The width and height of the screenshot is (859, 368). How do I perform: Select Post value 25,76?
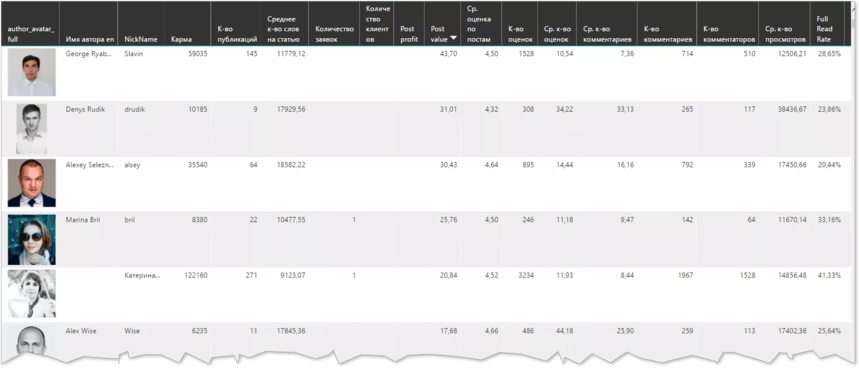(x=448, y=220)
